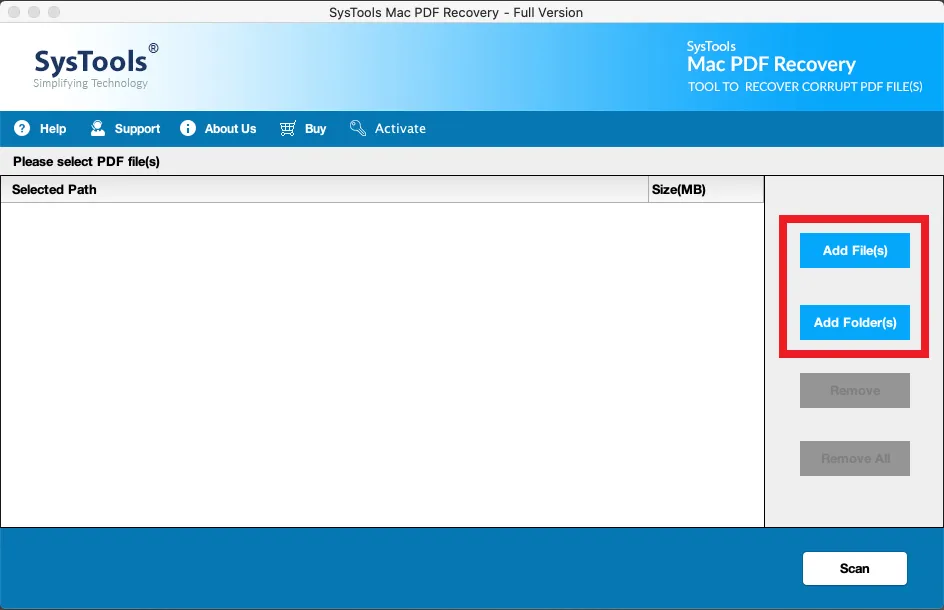This screenshot has width=944, height=610.
Task: Click the Support person icon
Action: click(x=98, y=128)
